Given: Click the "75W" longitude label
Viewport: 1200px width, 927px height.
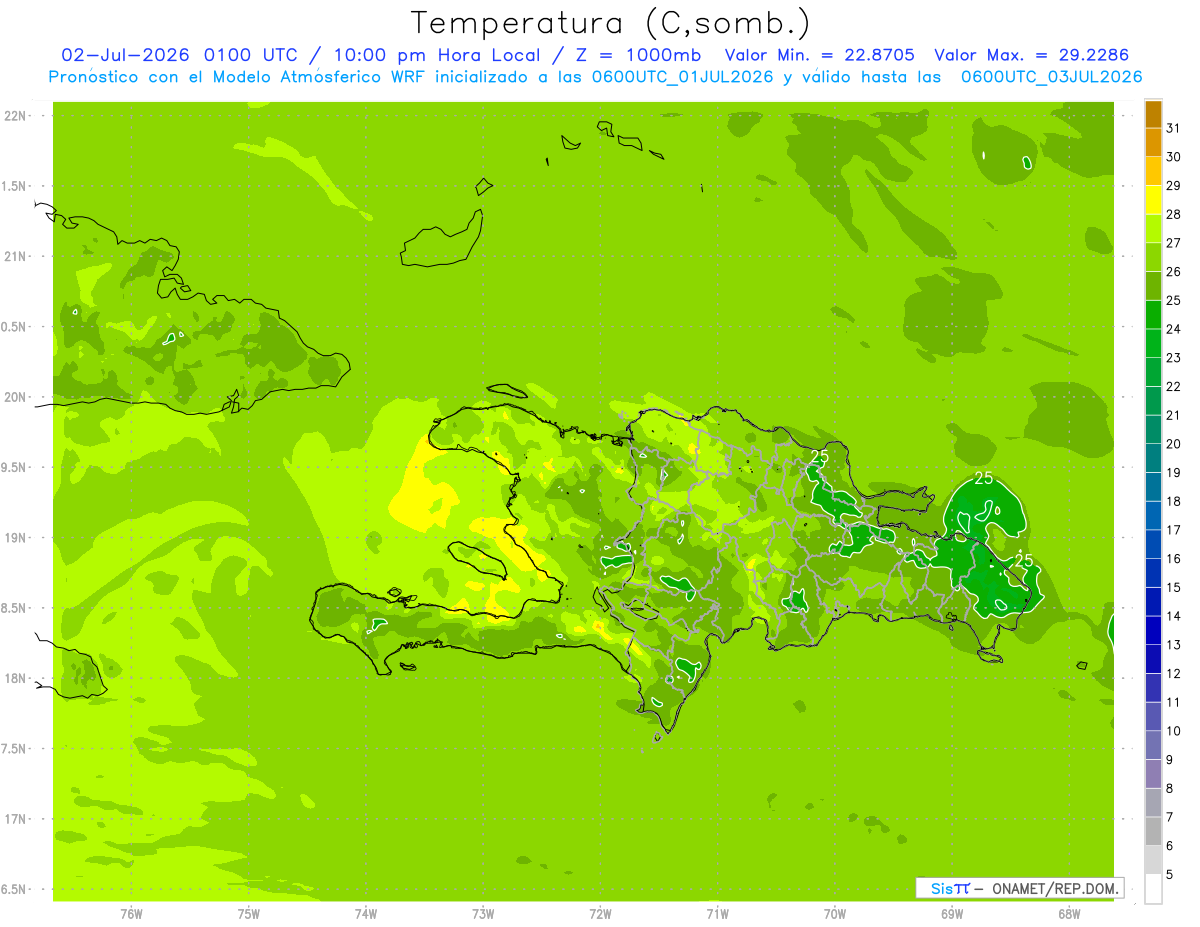Looking at the screenshot, I should [x=248, y=914].
